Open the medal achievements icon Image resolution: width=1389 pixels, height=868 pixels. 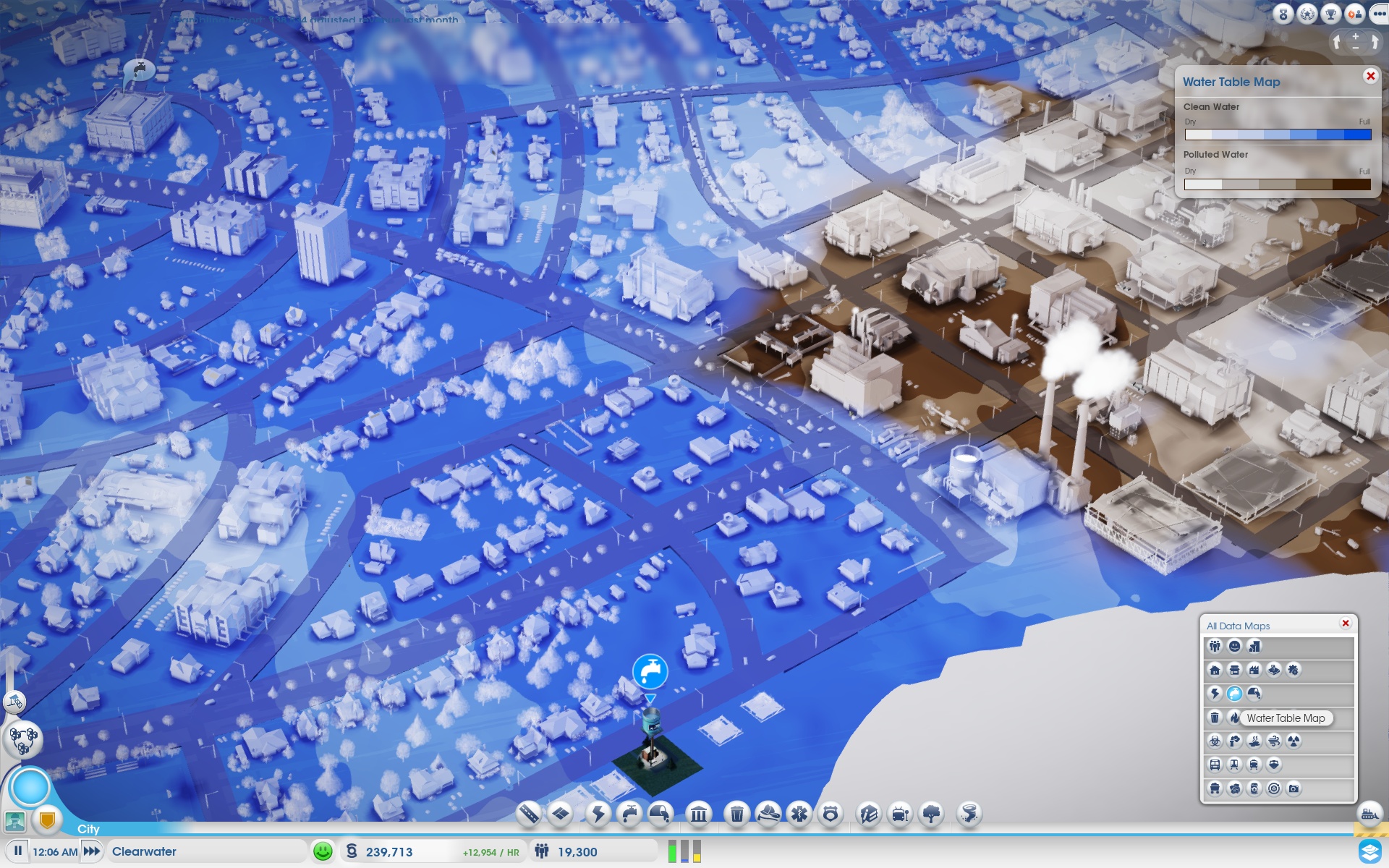(x=1283, y=14)
